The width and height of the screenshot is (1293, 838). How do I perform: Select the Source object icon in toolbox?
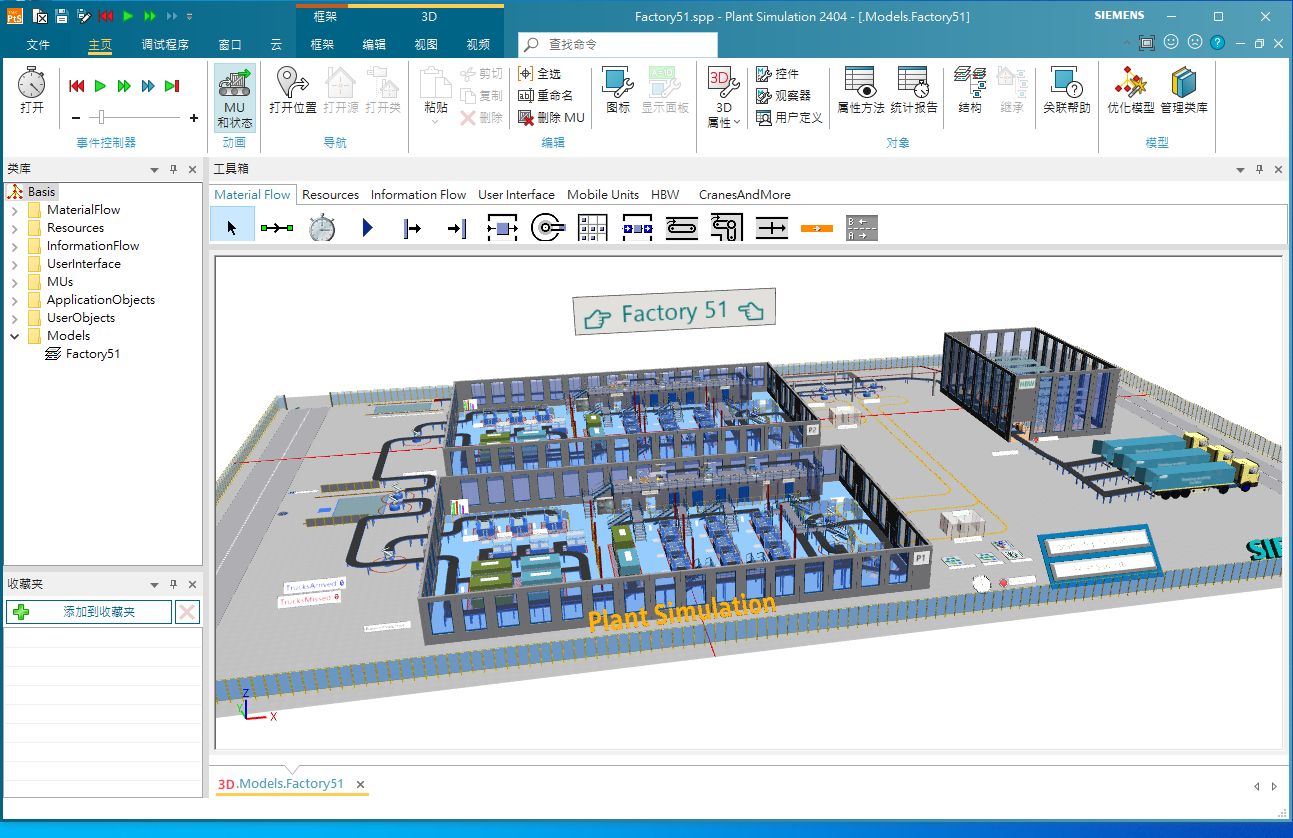(x=412, y=229)
